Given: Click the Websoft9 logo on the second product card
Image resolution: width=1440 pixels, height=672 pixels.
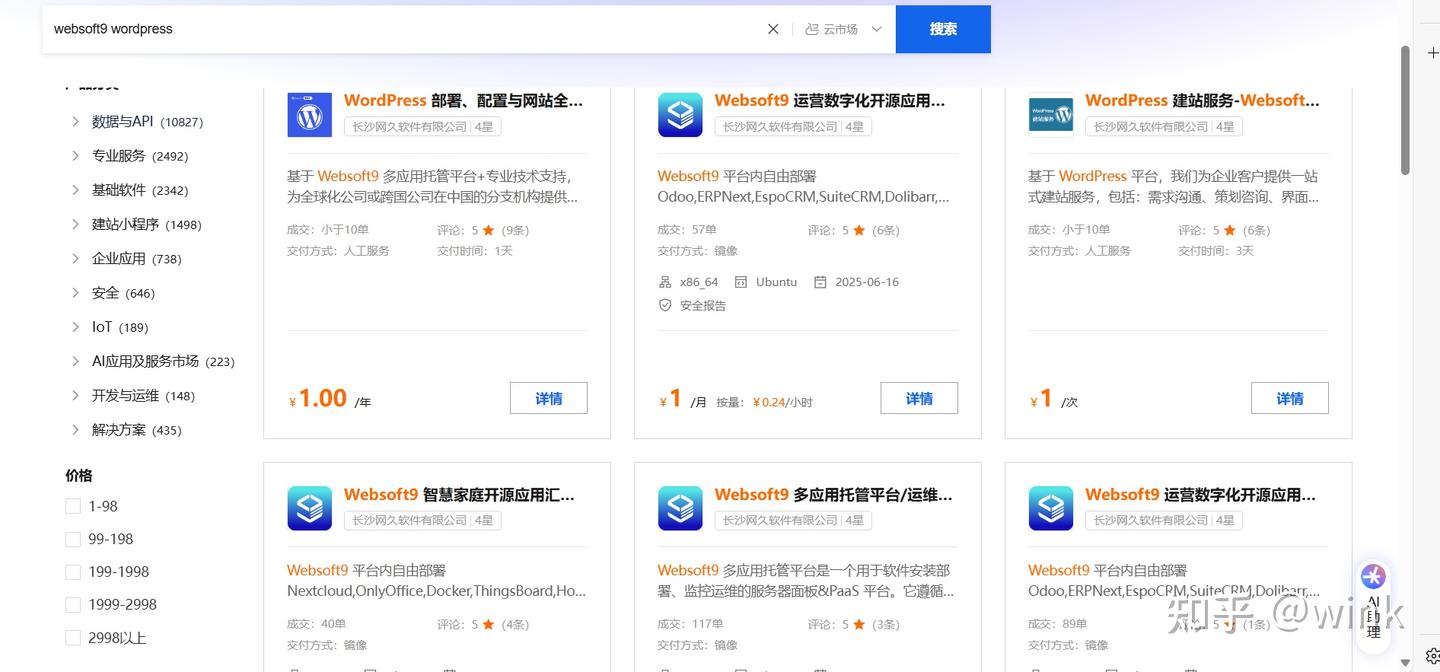Looking at the screenshot, I should pos(680,114).
